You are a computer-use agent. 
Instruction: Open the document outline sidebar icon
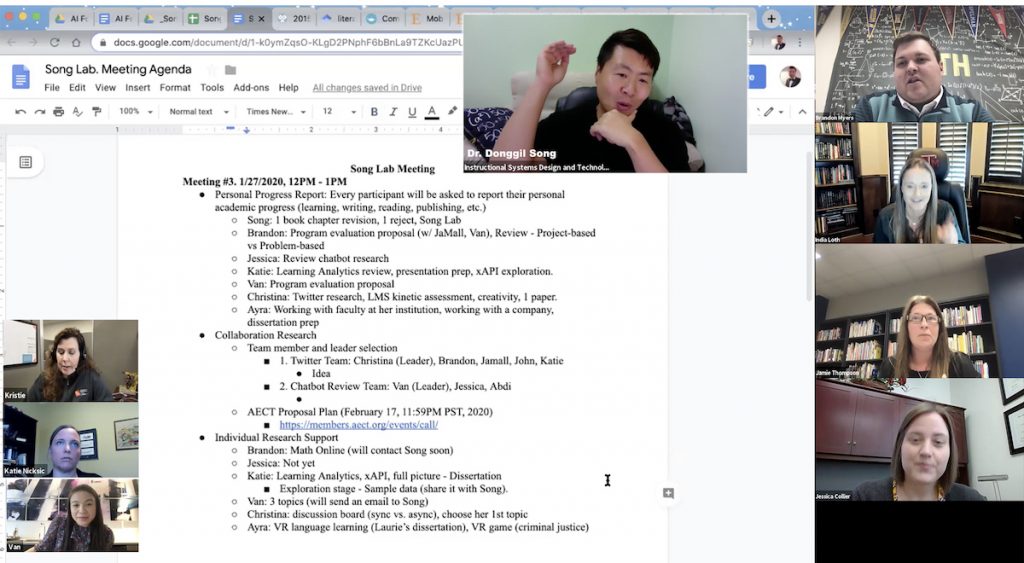[26, 162]
